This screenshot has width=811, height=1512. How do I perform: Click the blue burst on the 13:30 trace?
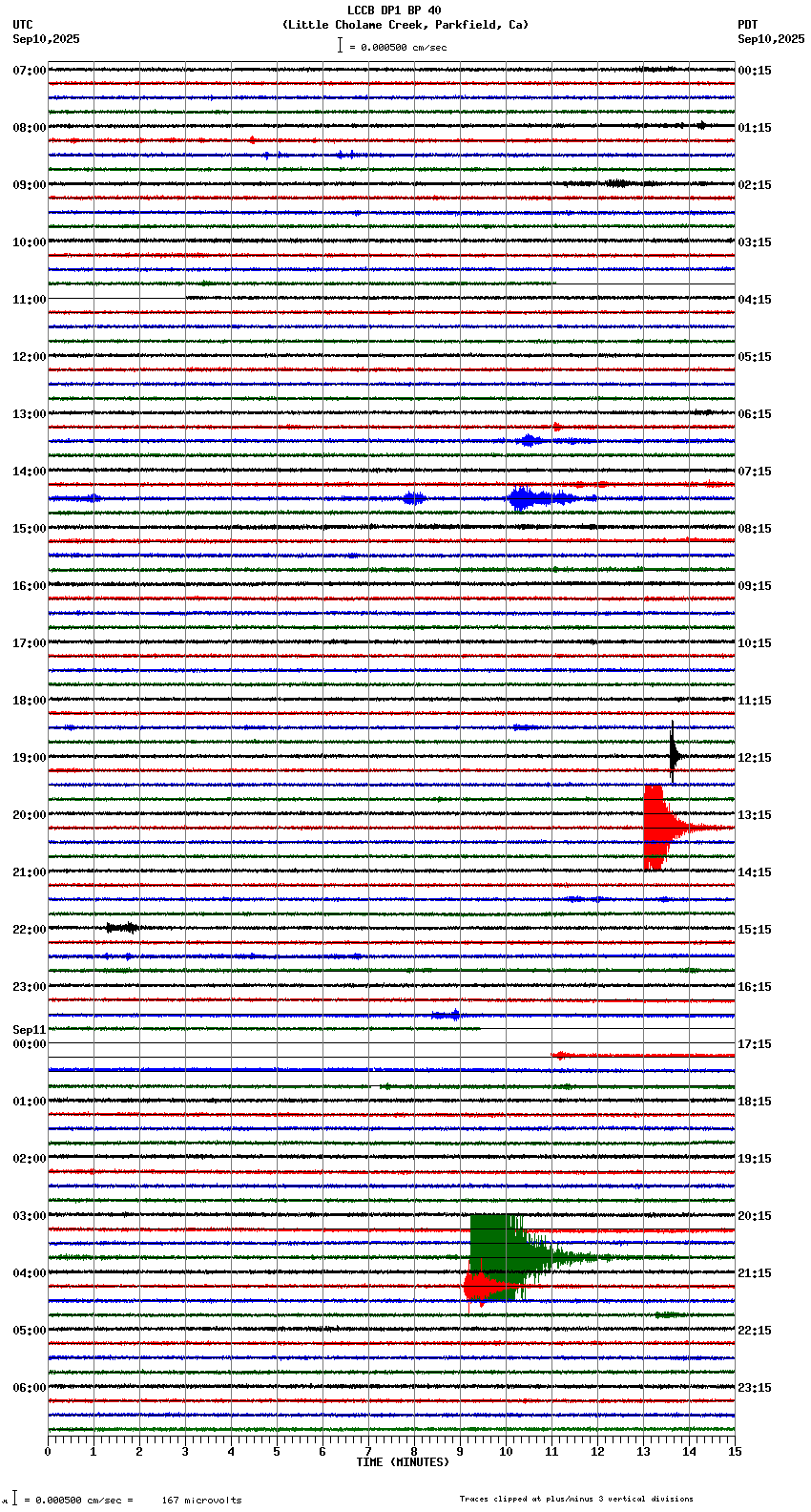click(530, 441)
